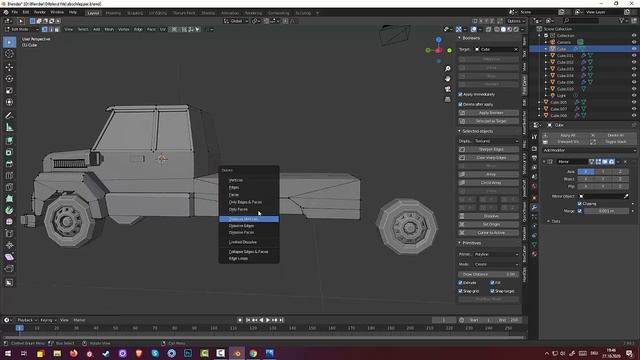This screenshot has height=360, width=640.
Task: Enable vertex select mode
Action: coord(45,29)
